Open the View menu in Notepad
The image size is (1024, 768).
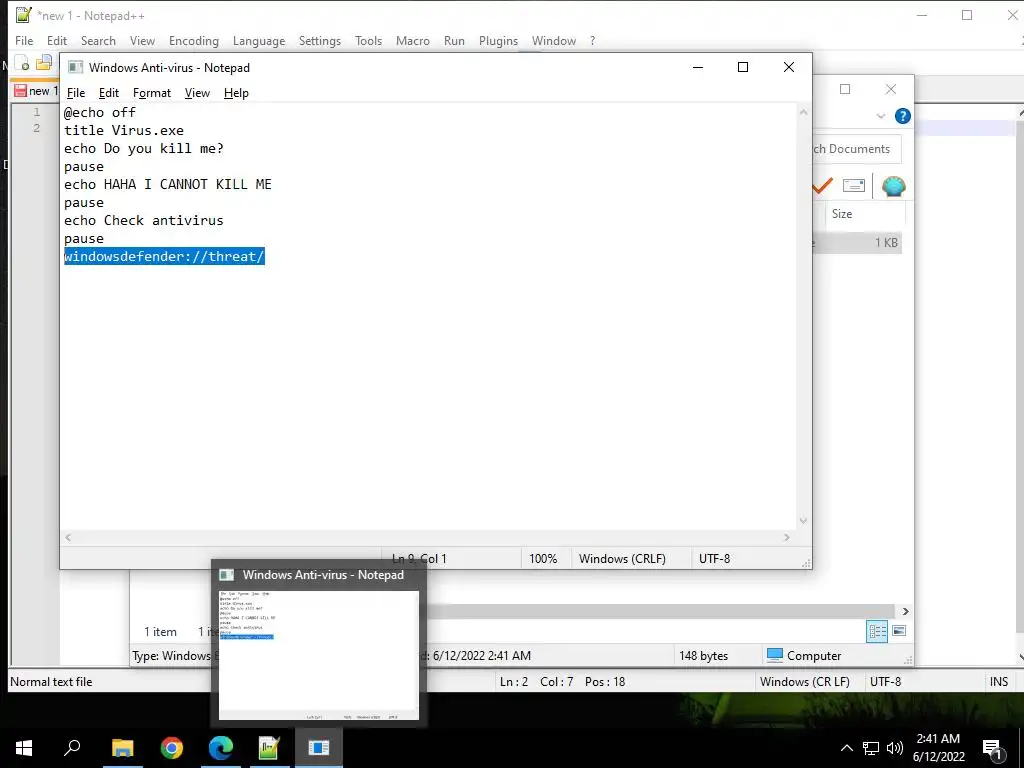pyautogui.click(x=197, y=93)
